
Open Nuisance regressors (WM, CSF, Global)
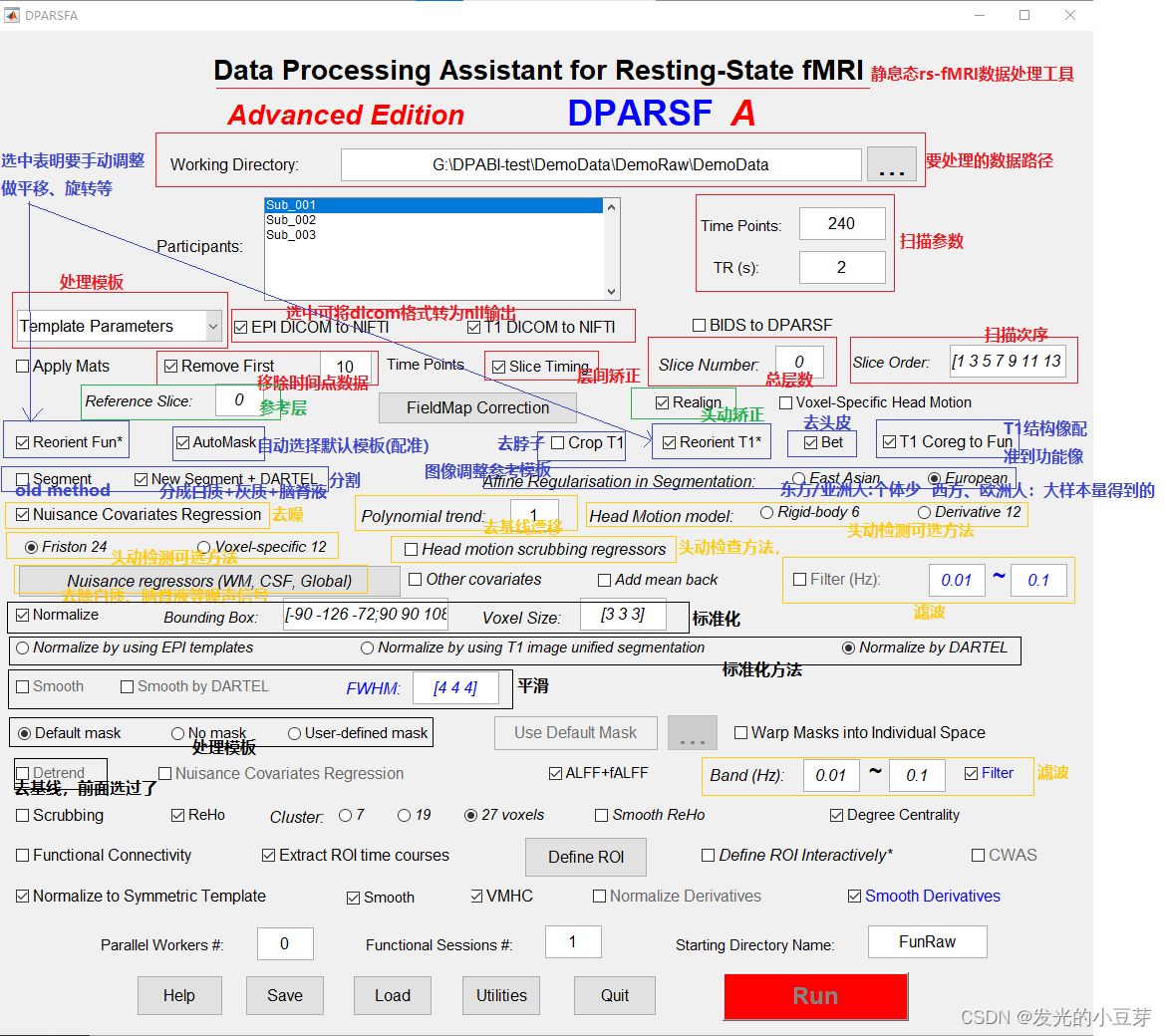tap(209, 580)
